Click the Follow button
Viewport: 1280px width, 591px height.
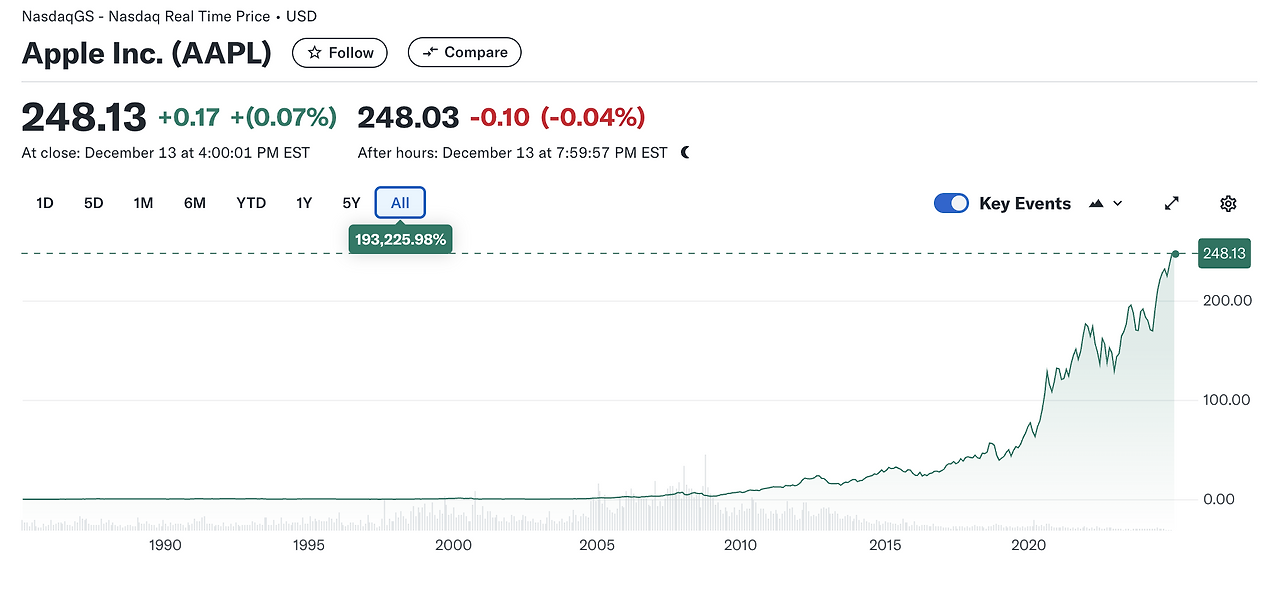tap(340, 53)
